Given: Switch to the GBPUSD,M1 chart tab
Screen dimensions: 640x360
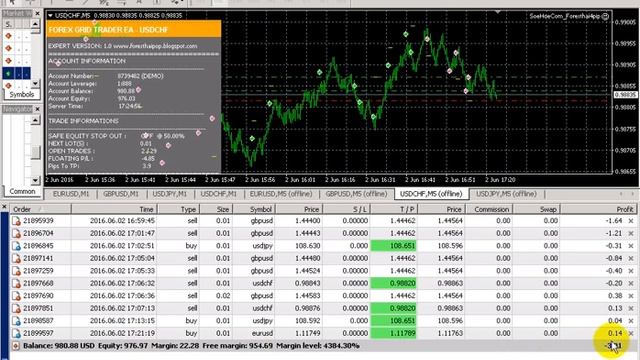Looking at the screenshot, I should (121, 194).
